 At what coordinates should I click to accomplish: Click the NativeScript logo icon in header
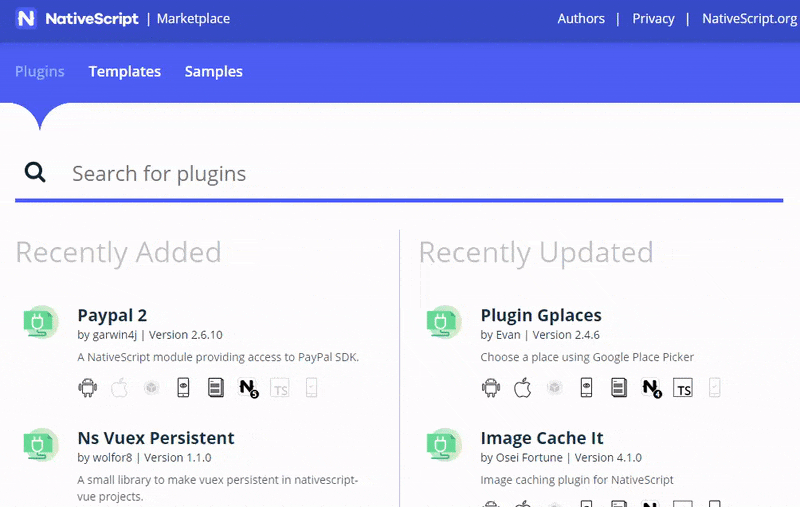click(x=26, y=18)
